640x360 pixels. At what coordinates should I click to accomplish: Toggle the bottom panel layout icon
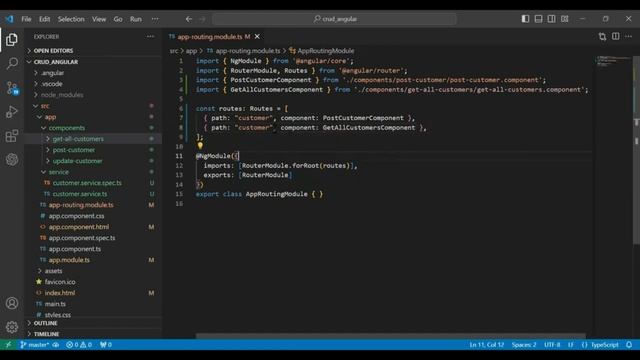click(538, 19)
